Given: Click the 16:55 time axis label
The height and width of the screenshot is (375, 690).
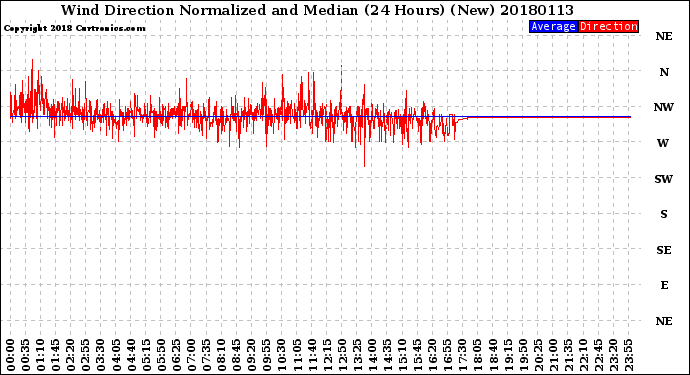Looking at the screenshot, I should pyautogui.click(x=448, y=355).
